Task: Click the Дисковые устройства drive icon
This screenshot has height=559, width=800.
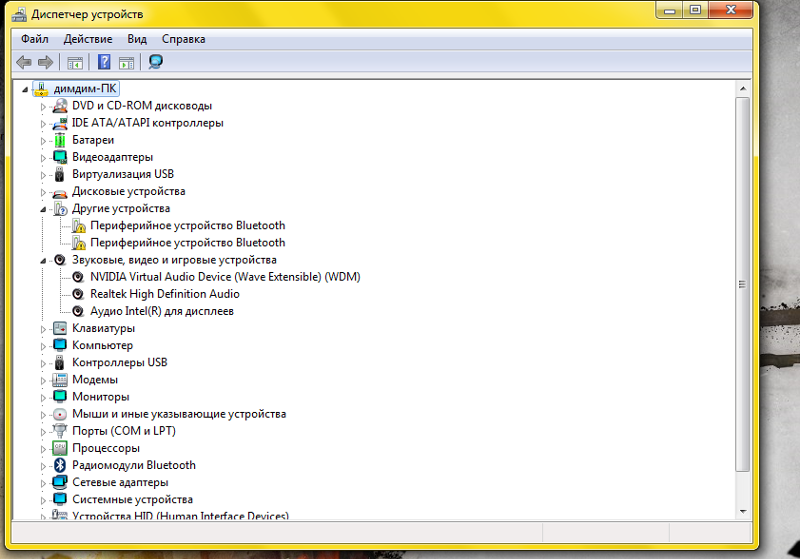Action: 60,192
